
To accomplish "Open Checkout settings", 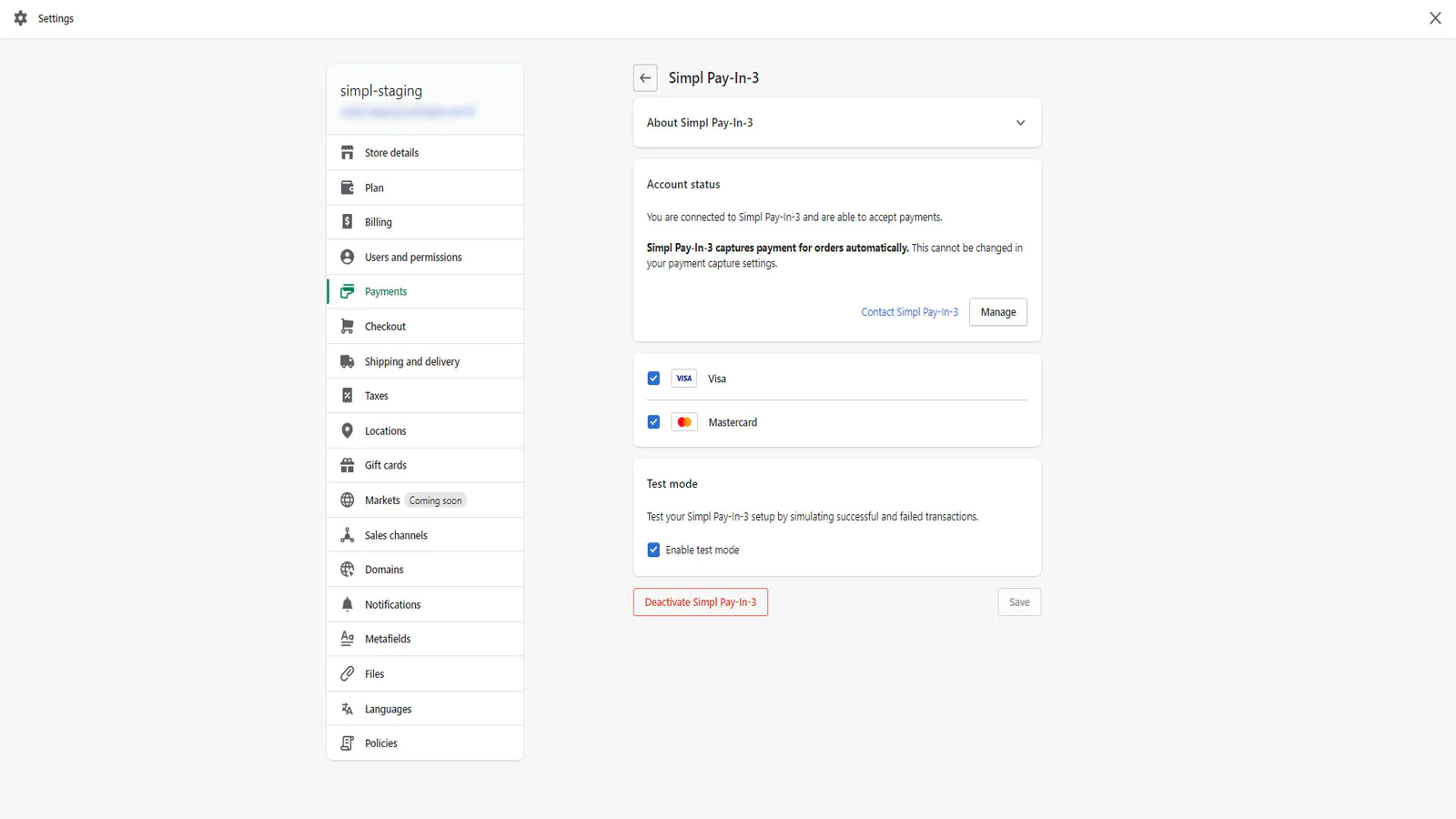I will pyautogui.click(x=425, y=326).
